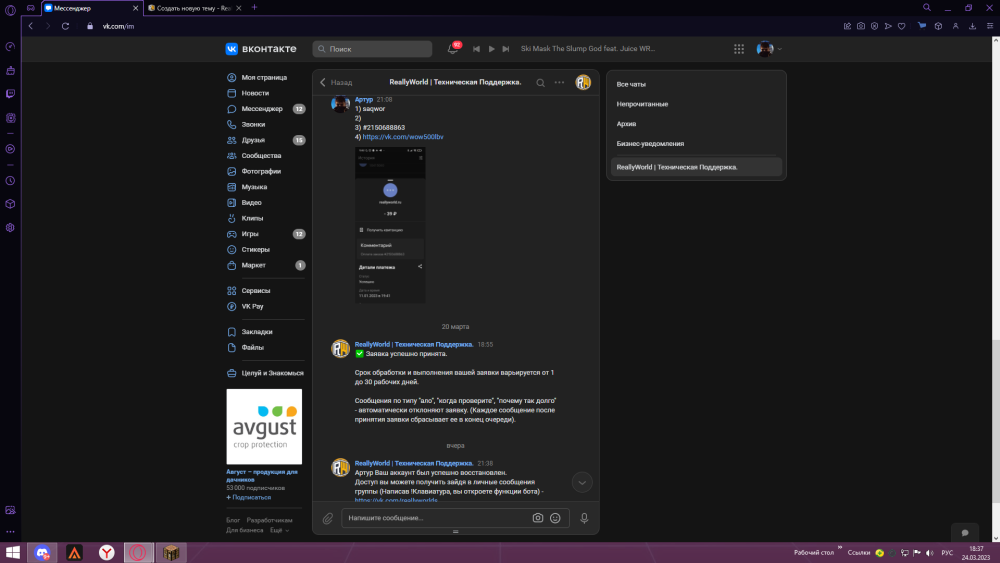Image resolution: width=1000 pixels, height=563 pixels.
Task: Open chat actions three-dot menu
Action: point(559,82)
